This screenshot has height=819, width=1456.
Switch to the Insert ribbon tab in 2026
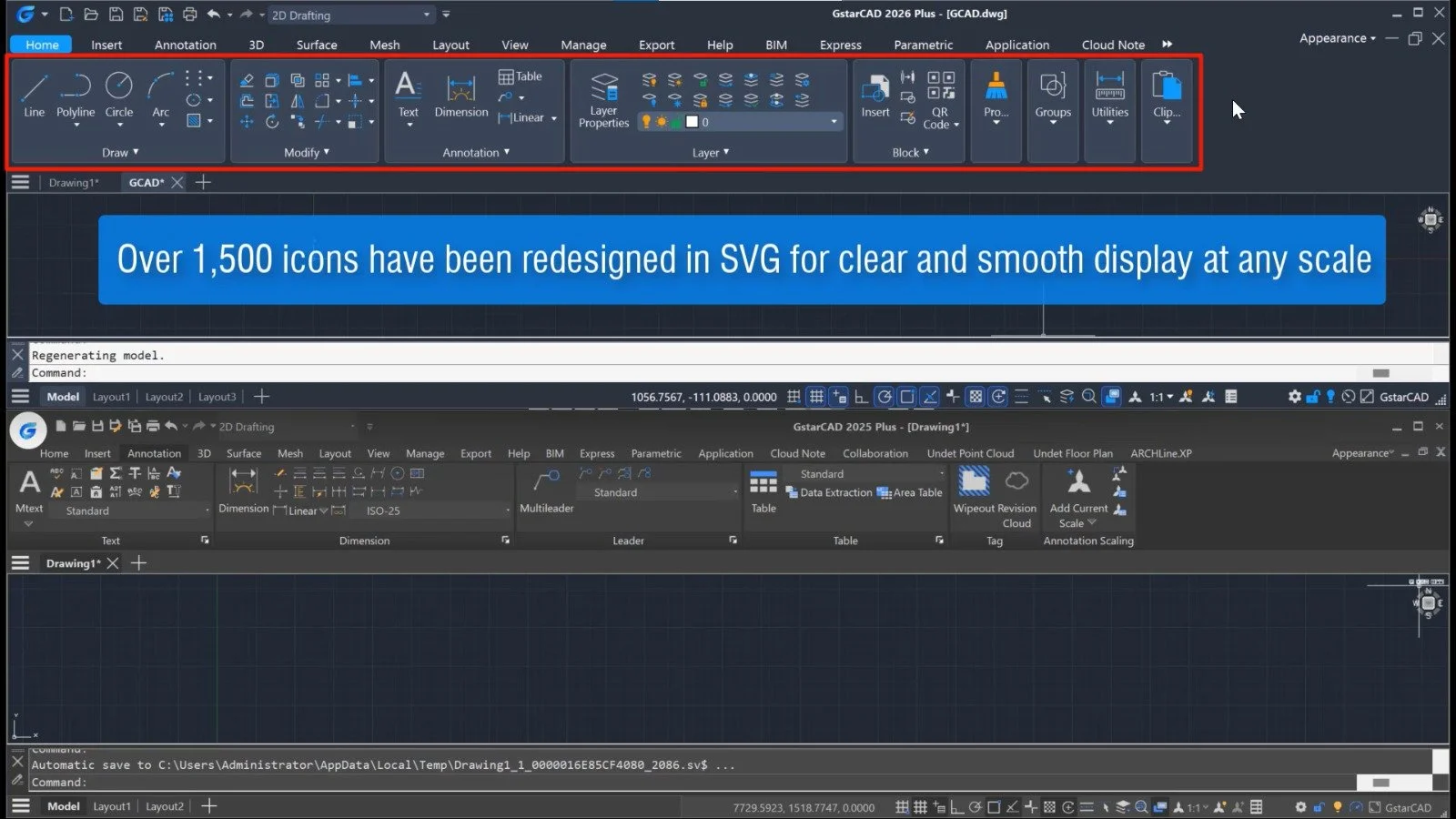[x=106, y=45]
